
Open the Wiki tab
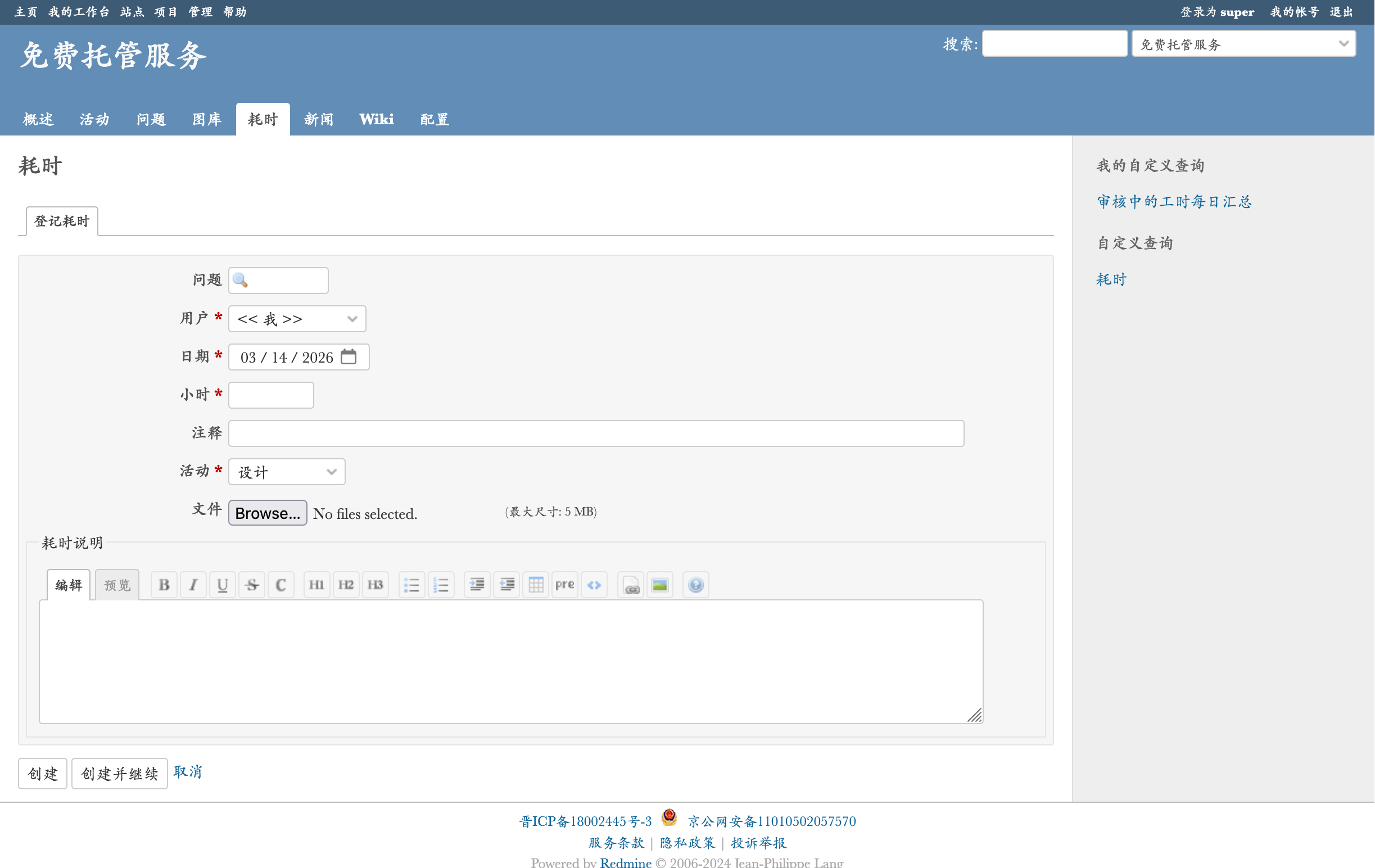(x=376, y=119)
